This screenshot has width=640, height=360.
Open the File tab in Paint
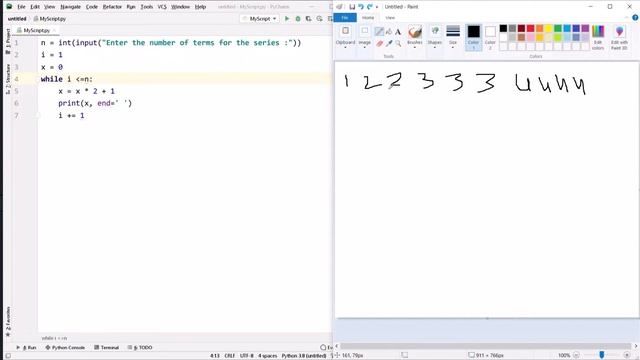pyautogui.click(x=345, y=18)
